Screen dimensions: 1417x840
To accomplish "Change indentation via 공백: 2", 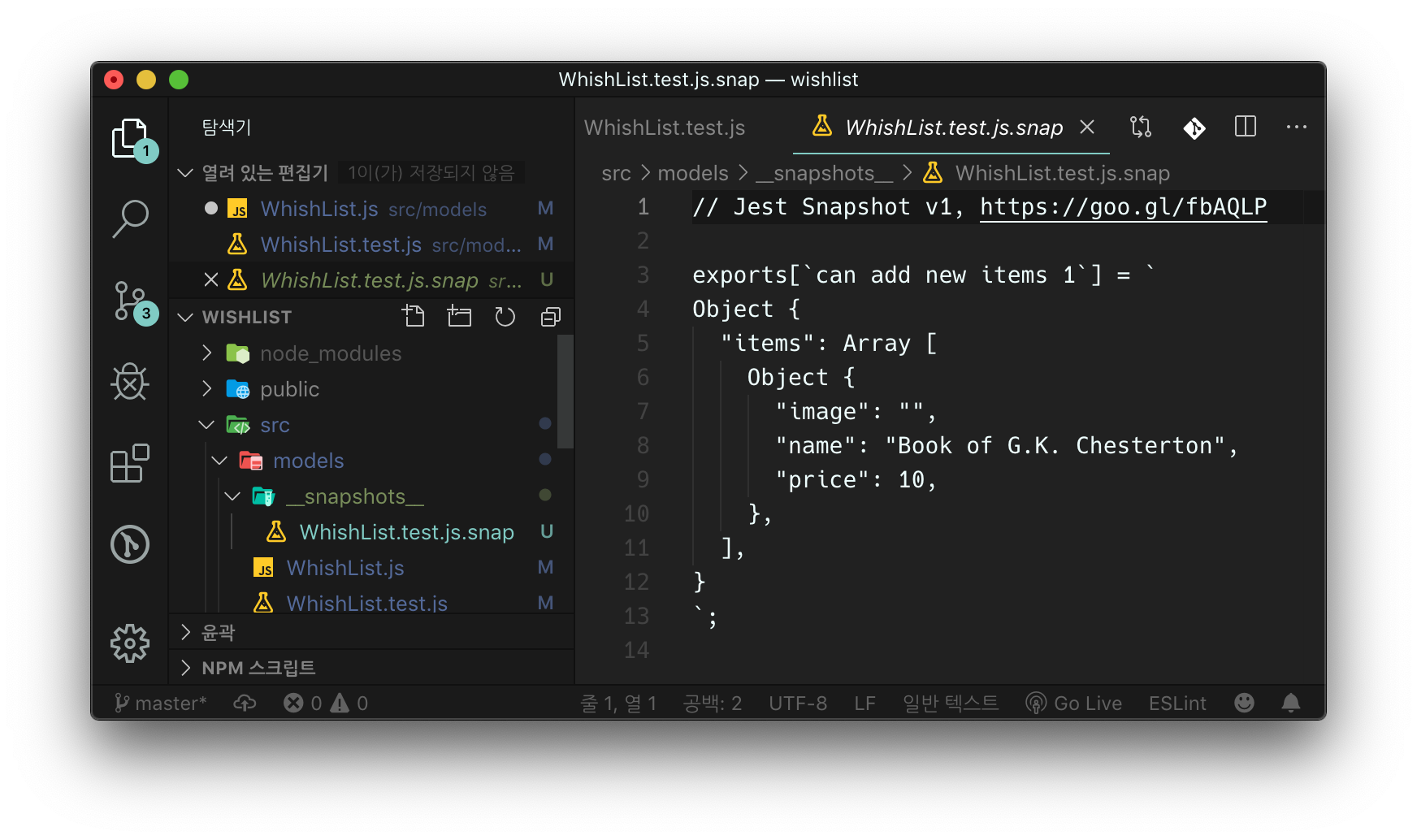I will [x=713, y=703].
